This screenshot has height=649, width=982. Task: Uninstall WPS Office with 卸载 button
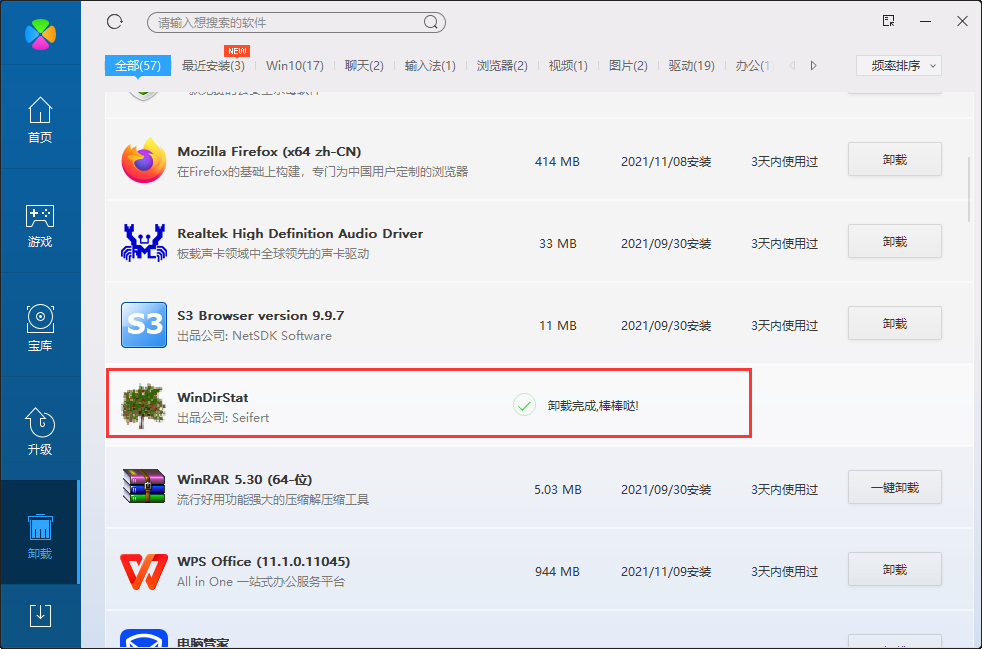895,569
